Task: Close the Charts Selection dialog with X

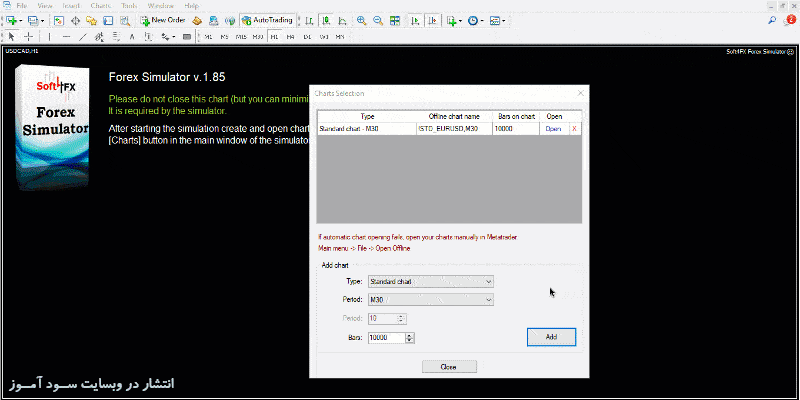Action: coord(580,93)
